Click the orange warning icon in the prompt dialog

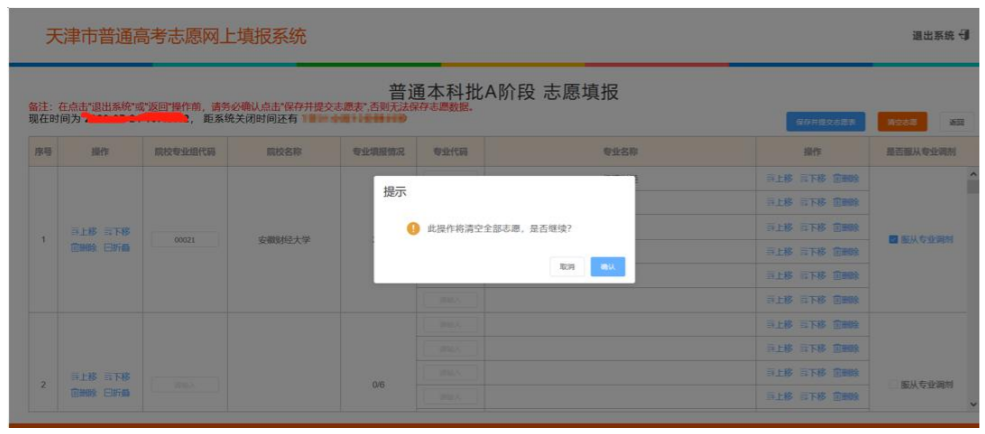coord(413,229)
